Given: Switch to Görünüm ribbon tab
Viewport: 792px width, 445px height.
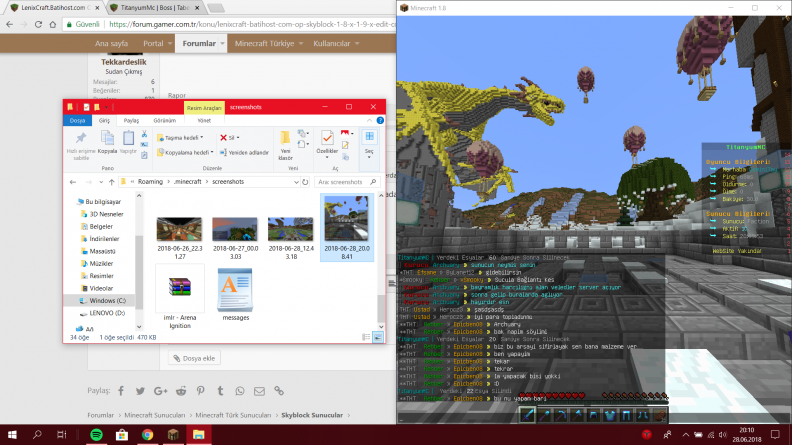Looking at the screenshot, I should [x=165, y=120].
